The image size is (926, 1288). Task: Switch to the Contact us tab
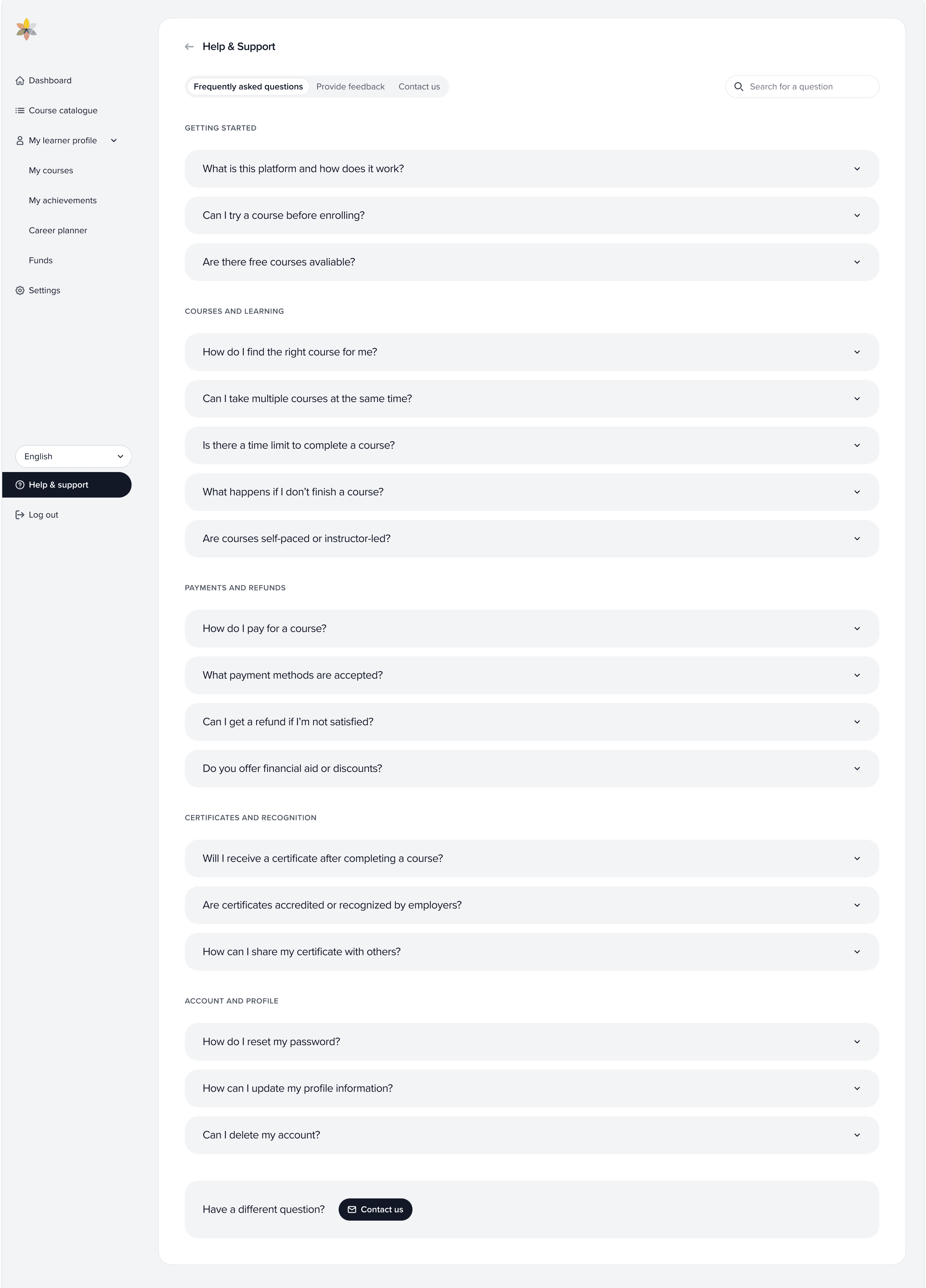[419, 86]
